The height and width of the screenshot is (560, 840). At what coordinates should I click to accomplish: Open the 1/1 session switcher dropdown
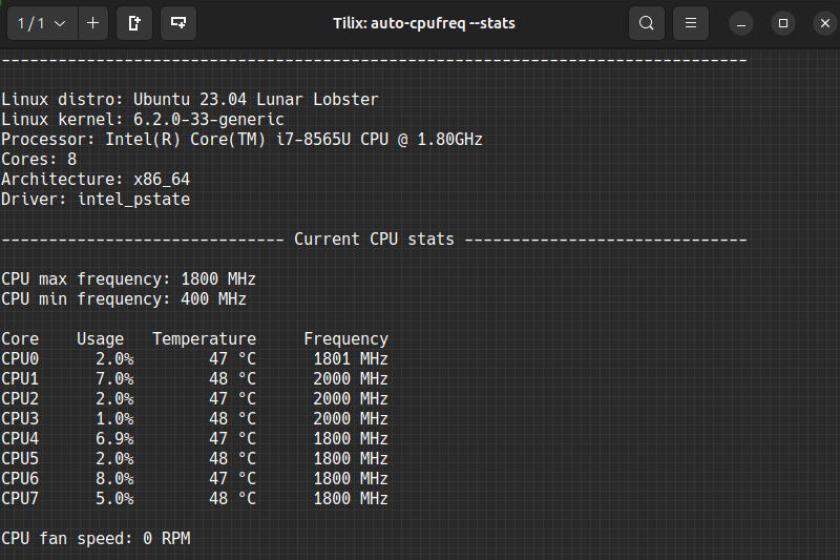[x=42, y=23]
